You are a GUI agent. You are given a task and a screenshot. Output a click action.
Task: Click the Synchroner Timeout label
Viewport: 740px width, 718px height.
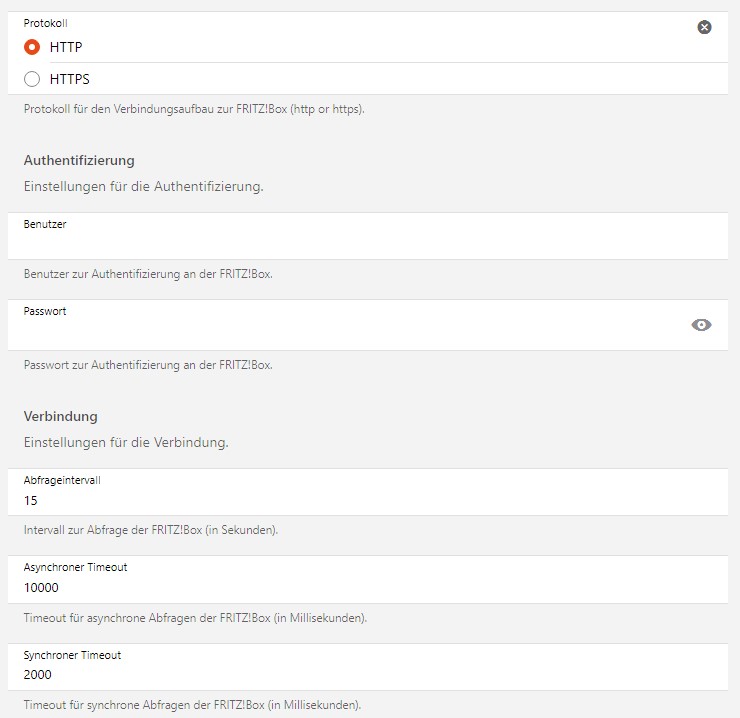(72, 655)
